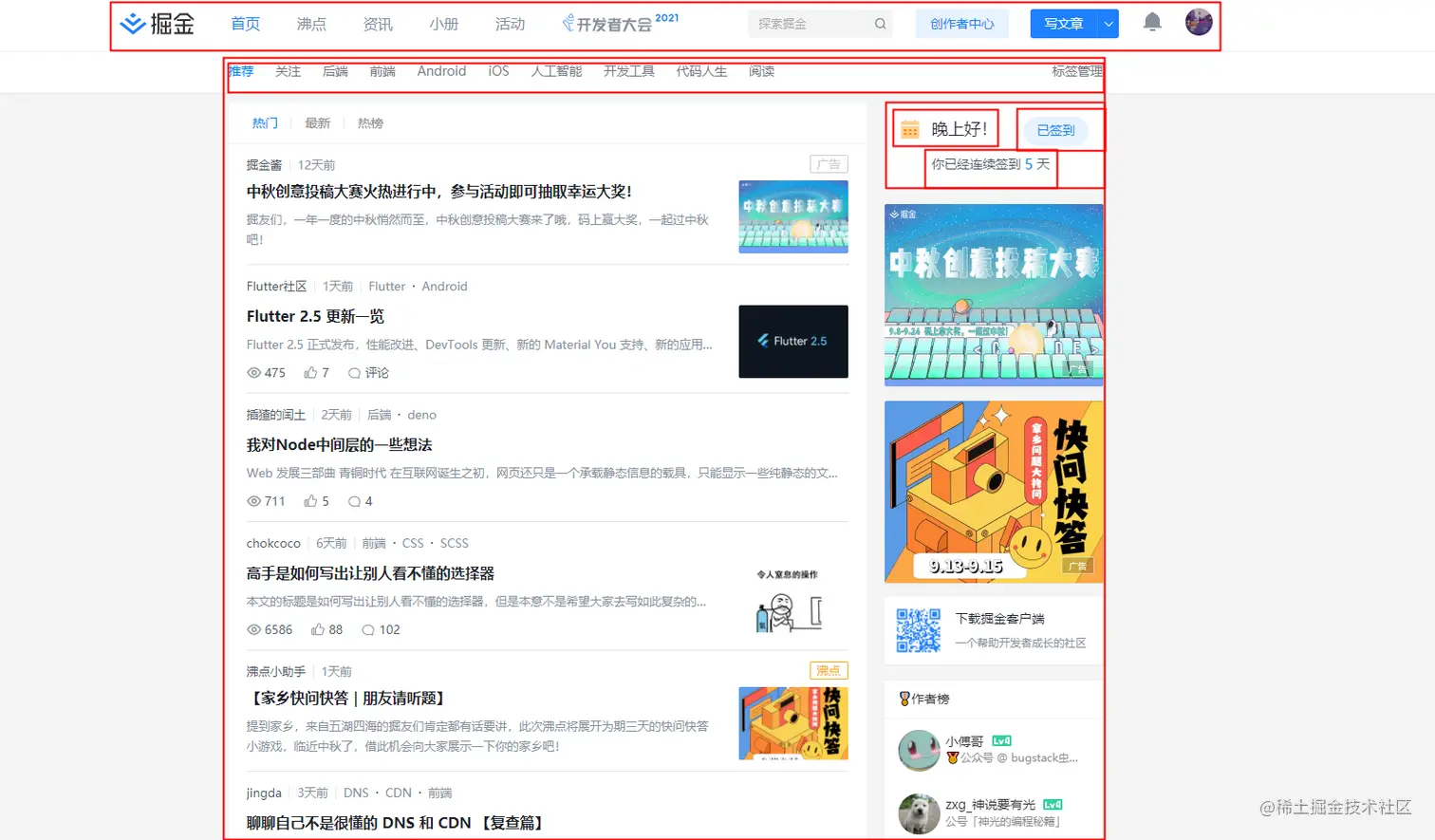This screenshot has width=1435, height=840.
Task: Click the SCSS tag on chokcoco post
Action: pyautogui.click(x=454, y=543)
